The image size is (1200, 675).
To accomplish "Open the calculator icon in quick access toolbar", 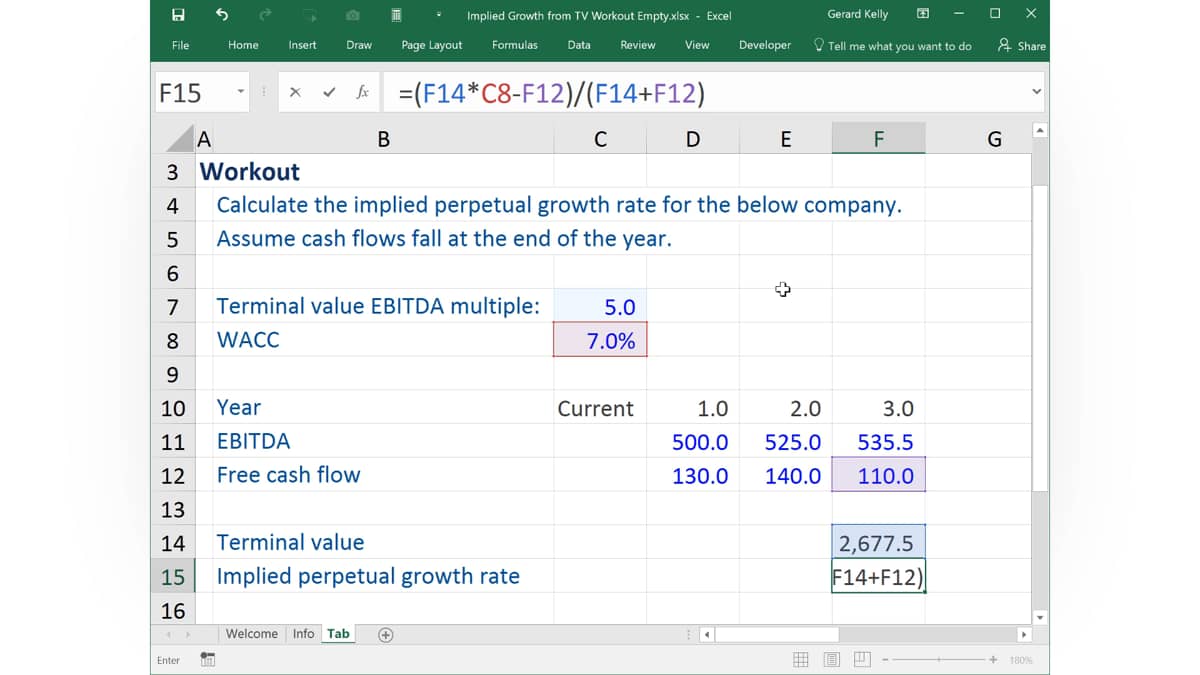I will coord(396,14).
